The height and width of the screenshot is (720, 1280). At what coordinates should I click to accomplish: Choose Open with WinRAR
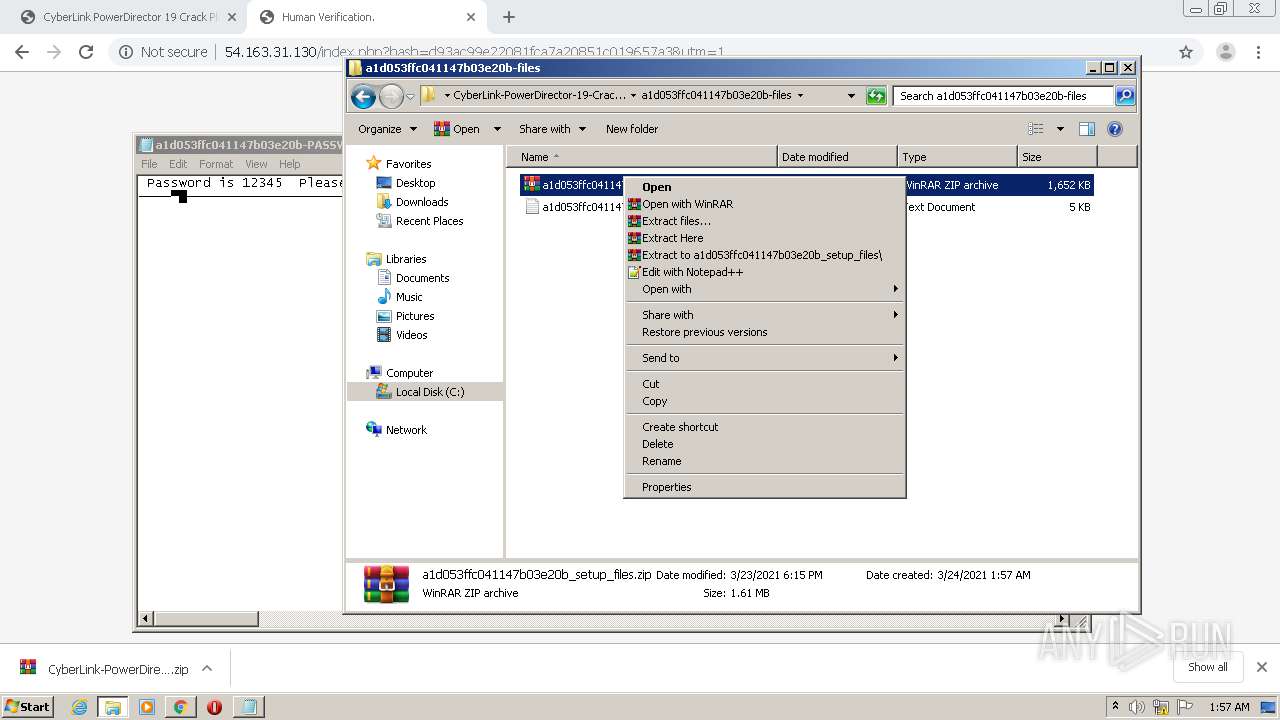coord(764,204)
